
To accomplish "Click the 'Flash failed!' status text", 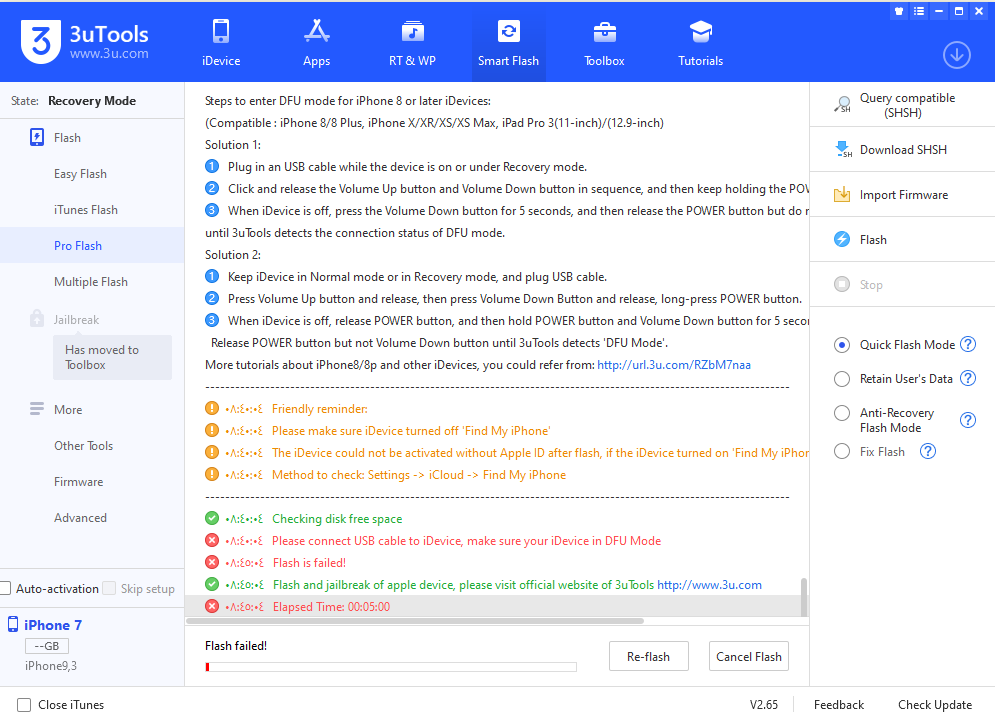I will pos(236,646).
